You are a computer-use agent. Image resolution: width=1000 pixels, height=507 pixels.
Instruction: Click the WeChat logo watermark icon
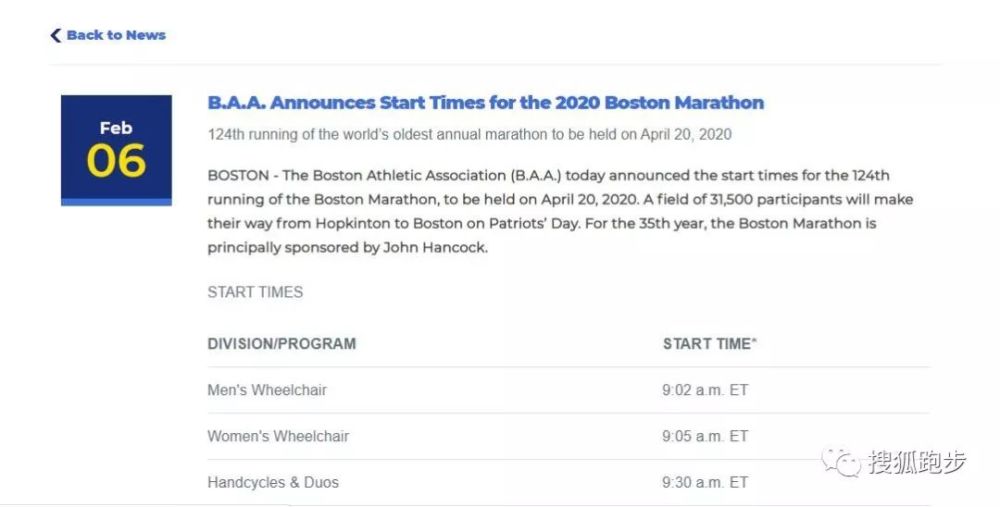click(841, 462)
